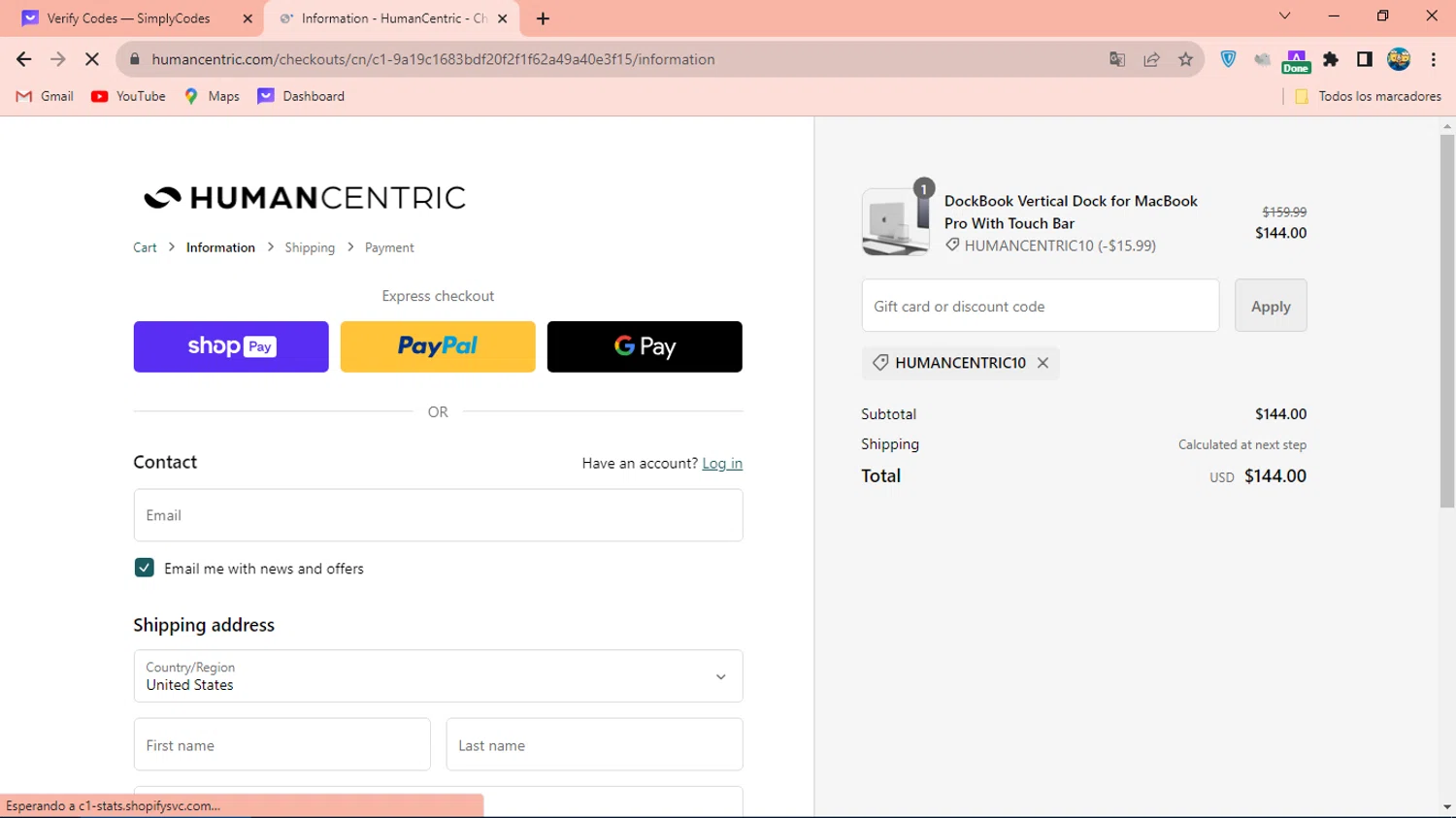Bookmark this page with the star icon

tap(1185, 59)
